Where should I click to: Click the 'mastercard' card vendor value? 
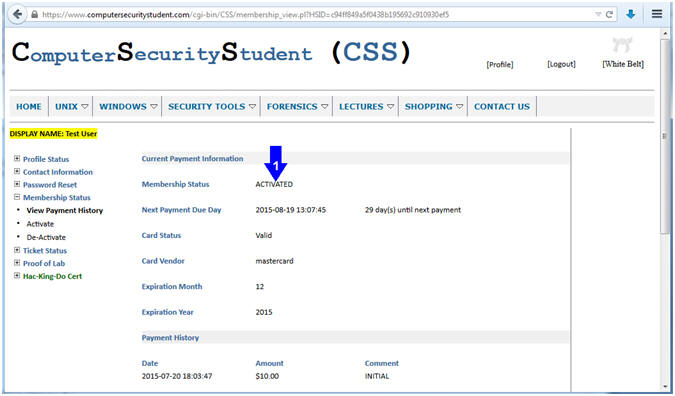click(274, 261)
